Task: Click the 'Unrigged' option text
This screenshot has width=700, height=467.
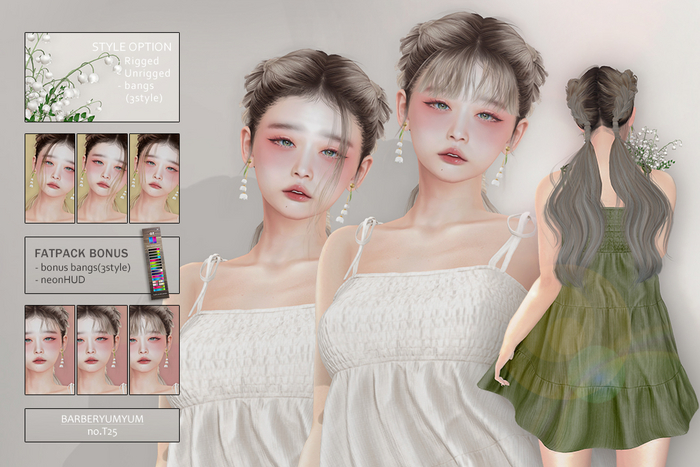Action: coord(147,73)
